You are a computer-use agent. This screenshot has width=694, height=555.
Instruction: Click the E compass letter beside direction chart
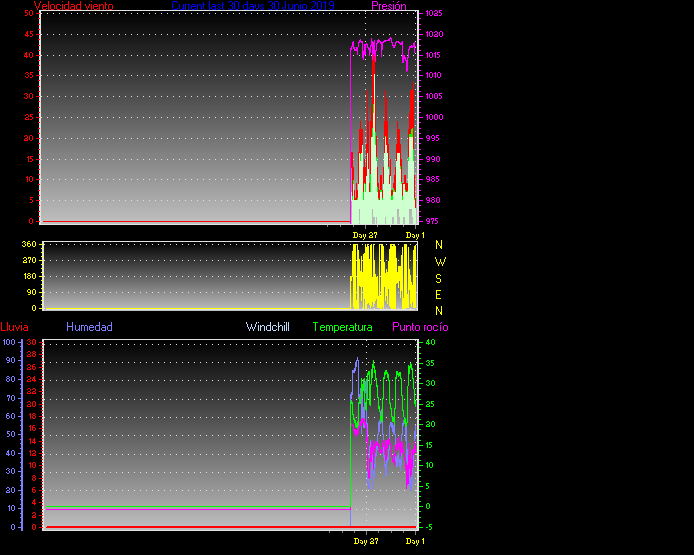438,295
